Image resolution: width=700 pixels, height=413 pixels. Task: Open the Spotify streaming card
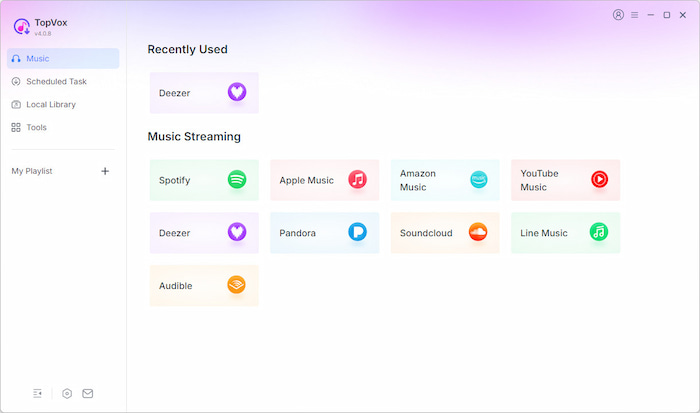[204, 180]
